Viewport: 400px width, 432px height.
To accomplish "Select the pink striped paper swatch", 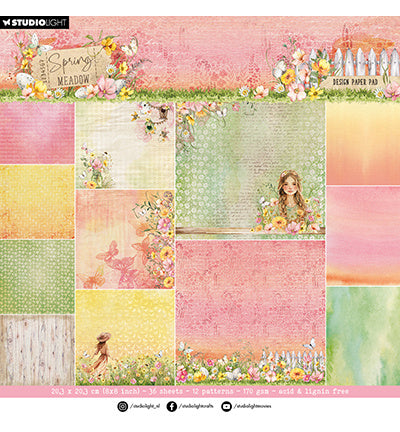I will (x=37, y=133).
